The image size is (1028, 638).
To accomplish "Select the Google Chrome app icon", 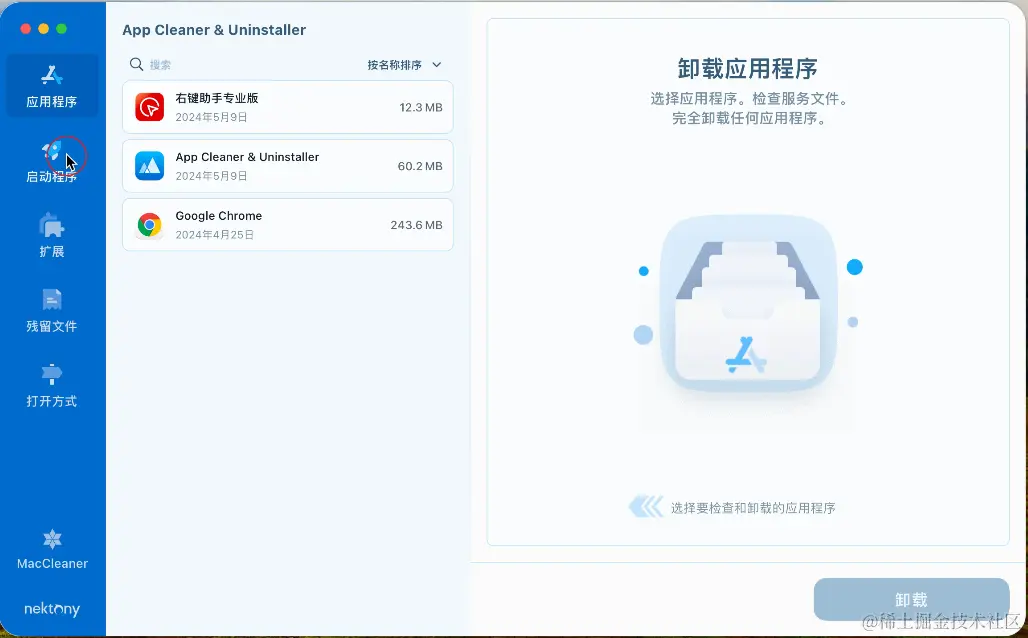I will coord(149,225).
